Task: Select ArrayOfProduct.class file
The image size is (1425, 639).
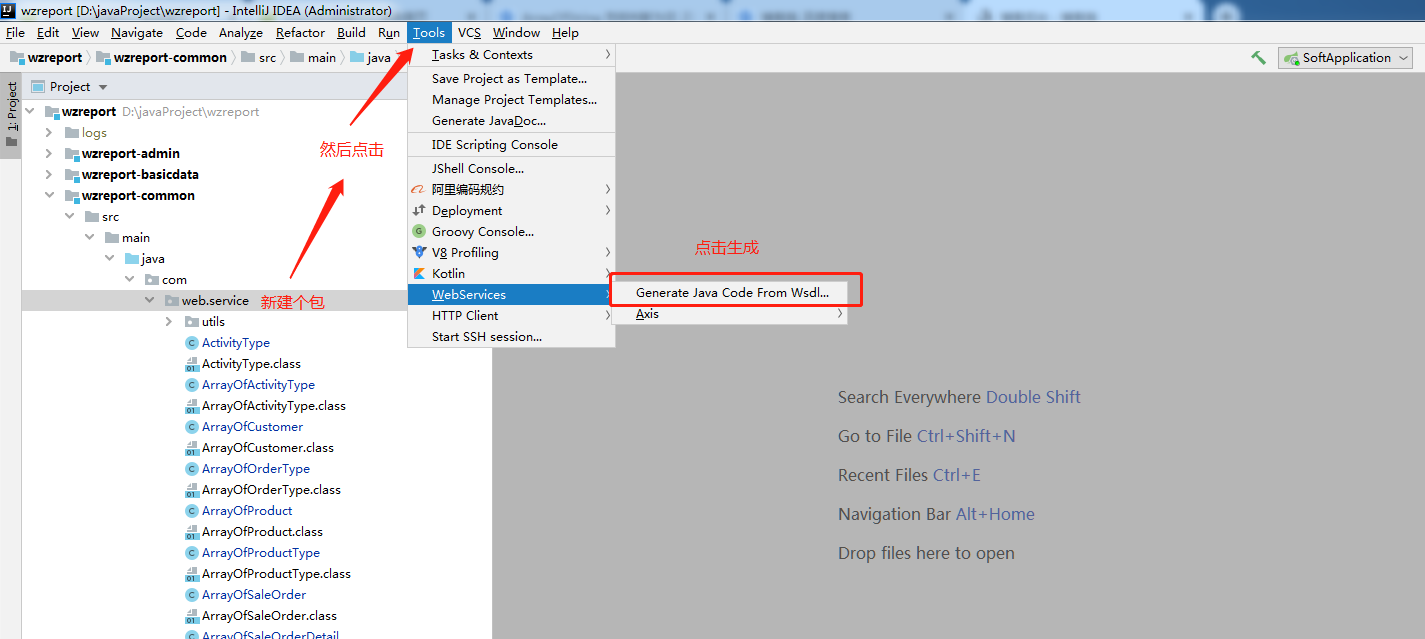Action: [262, 532]
